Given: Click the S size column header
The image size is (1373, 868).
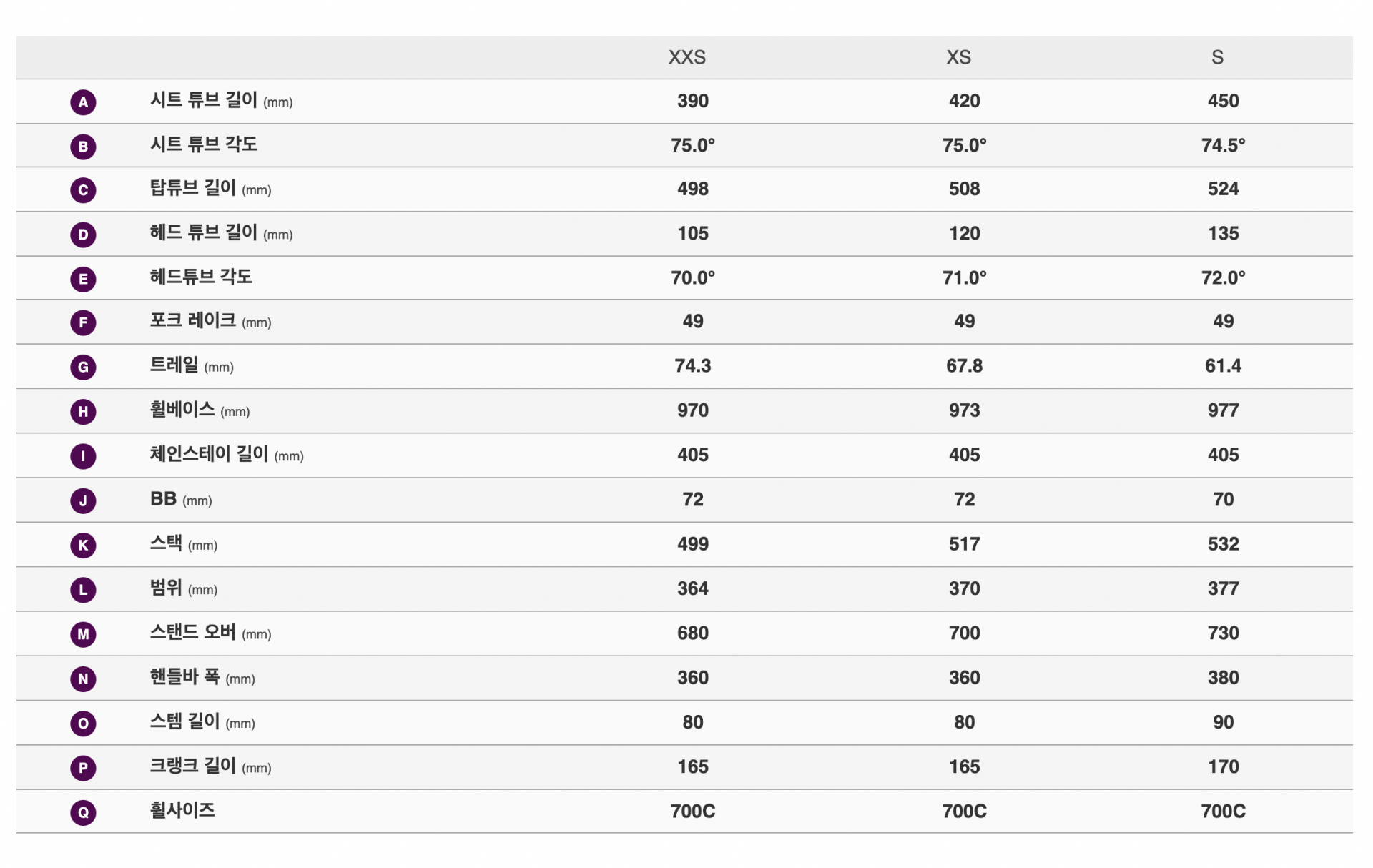Looking at the screenshot, I should click(x=1217, y=57).
